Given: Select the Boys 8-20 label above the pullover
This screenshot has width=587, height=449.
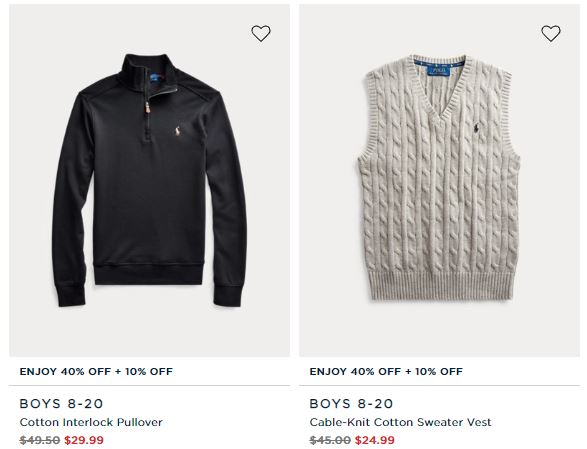Looking at the screenshot, I should (x=61, y=404).
